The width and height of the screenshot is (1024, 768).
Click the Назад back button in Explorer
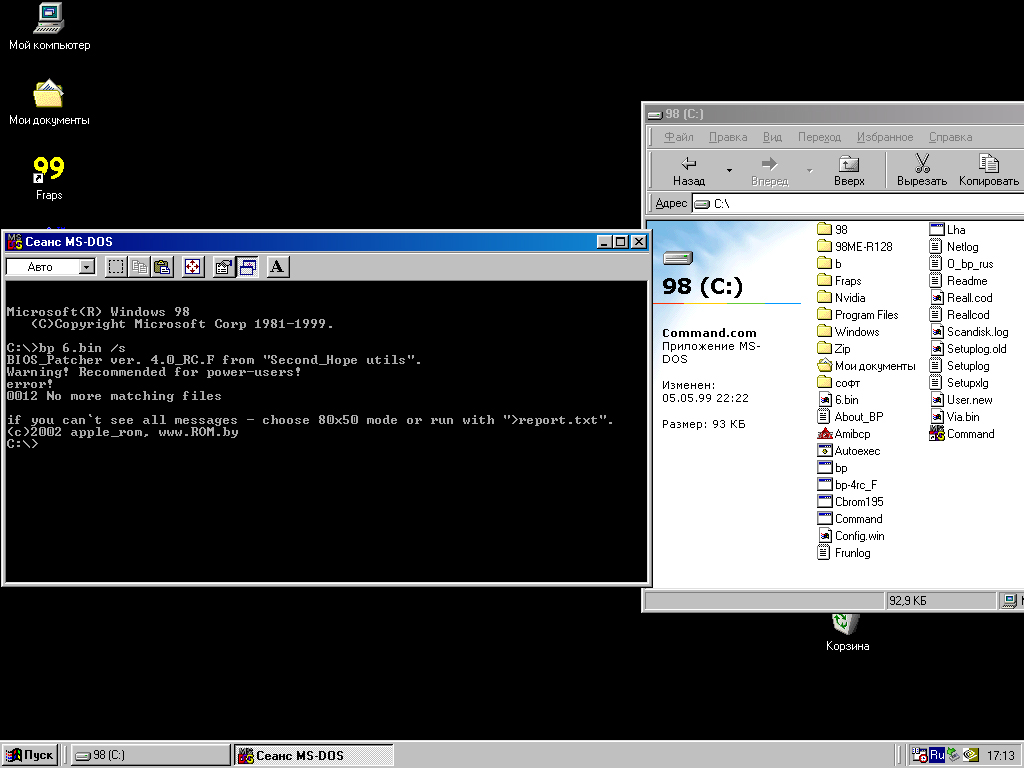coord(689,170)
